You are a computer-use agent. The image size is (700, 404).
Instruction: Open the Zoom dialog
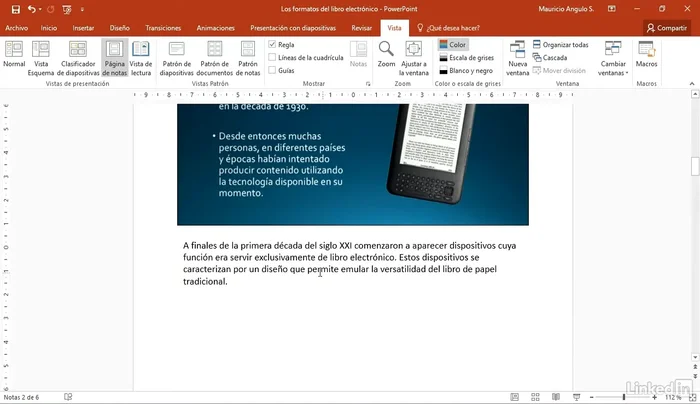(x=386, y=54)
